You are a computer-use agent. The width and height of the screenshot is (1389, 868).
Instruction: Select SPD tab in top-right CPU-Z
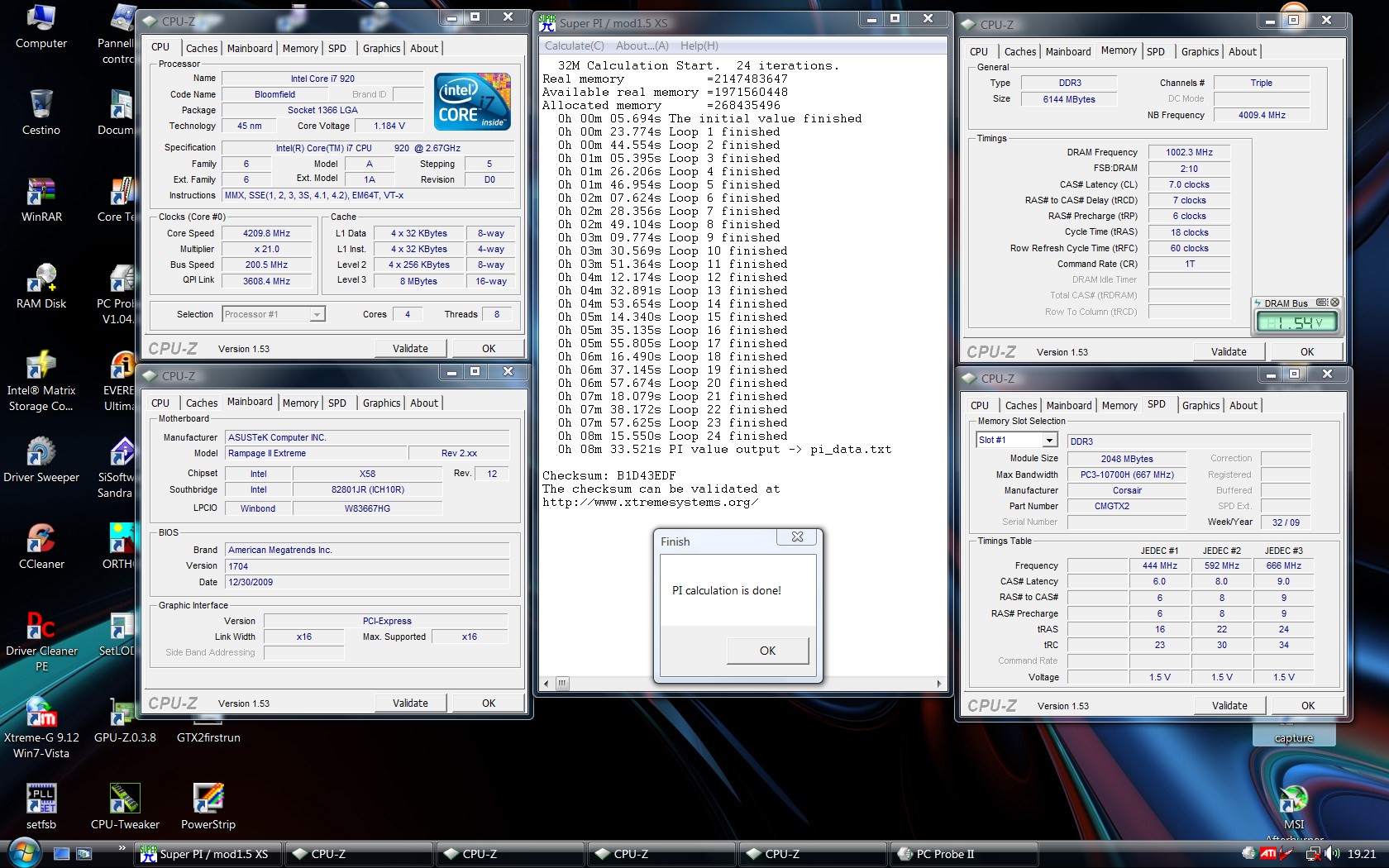tap(1156, 52)
